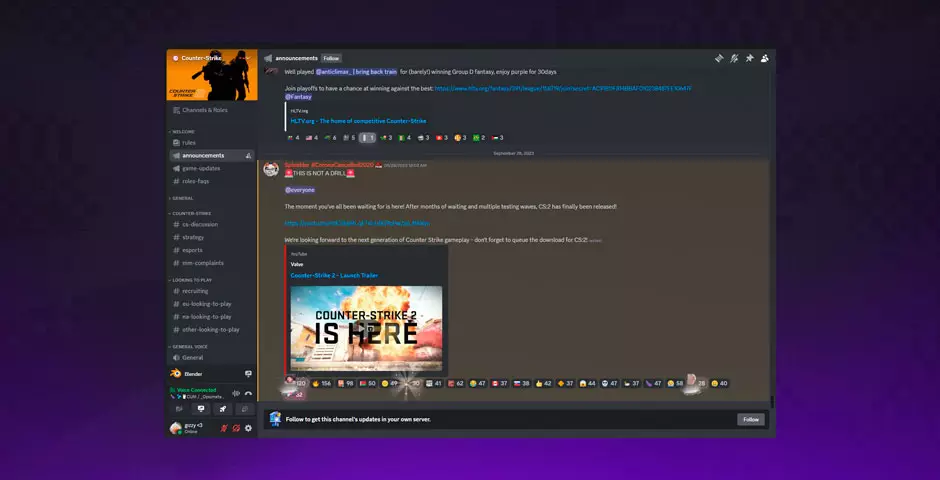Disconnect from voice with the phone icon
The height and width of the screenshot is (480, 940).
click(x=248, y=394)
